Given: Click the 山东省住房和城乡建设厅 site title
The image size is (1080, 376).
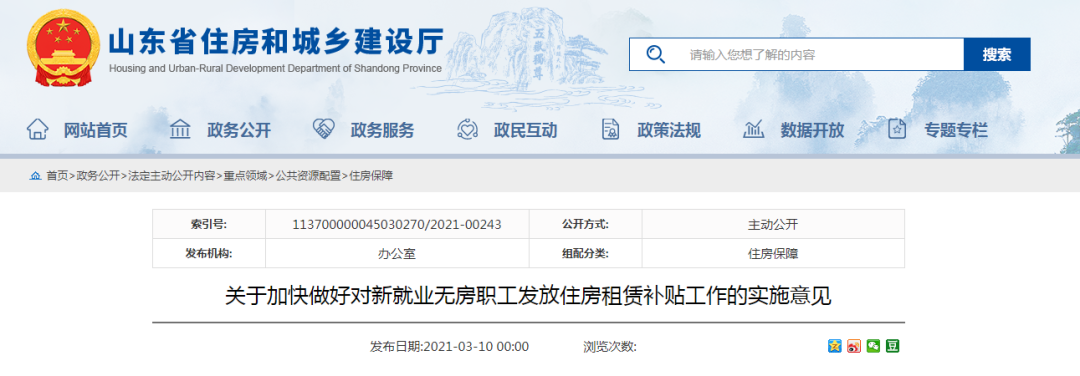Looking at the screenshot, I should pos(276,41).
